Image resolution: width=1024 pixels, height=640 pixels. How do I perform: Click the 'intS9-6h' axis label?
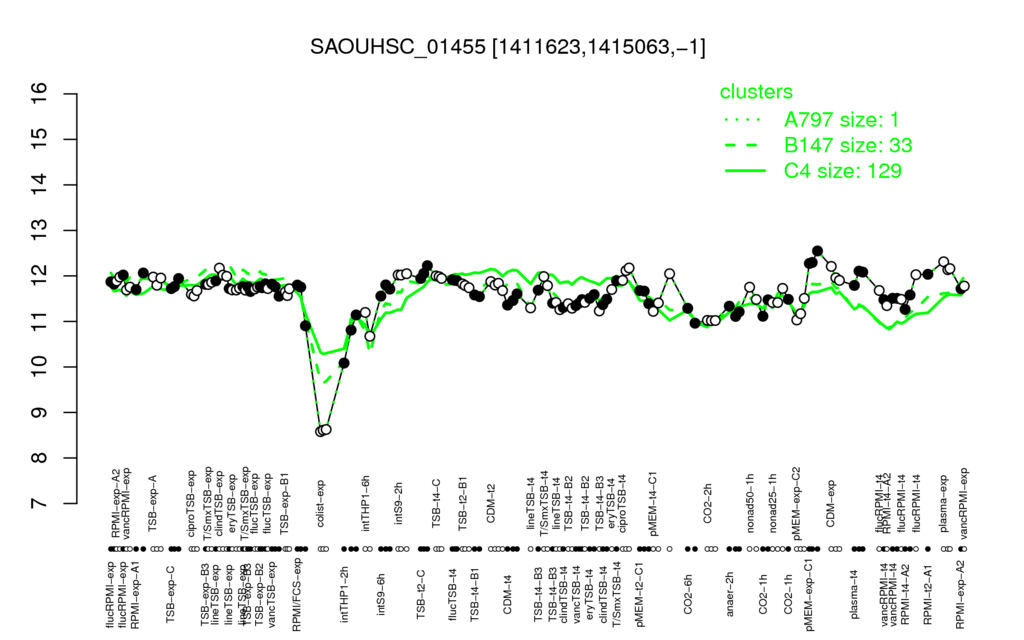381,594
